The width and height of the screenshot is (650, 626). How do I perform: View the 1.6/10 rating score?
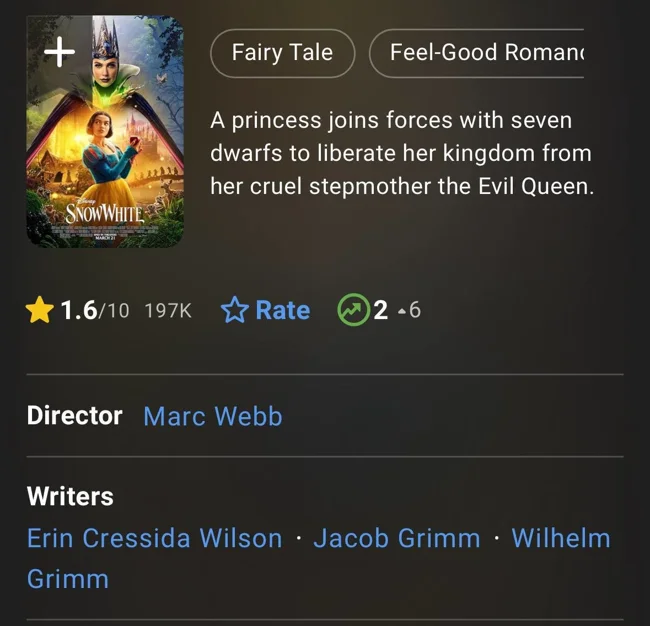click(95, 311)
